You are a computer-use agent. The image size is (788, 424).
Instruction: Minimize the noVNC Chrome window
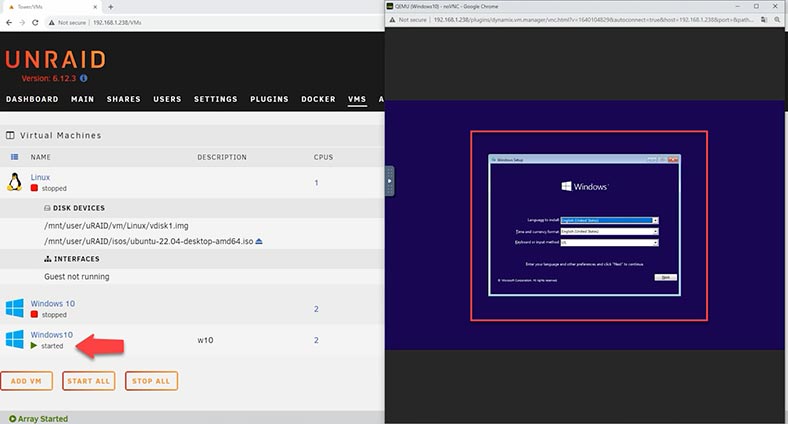point(738,7)
